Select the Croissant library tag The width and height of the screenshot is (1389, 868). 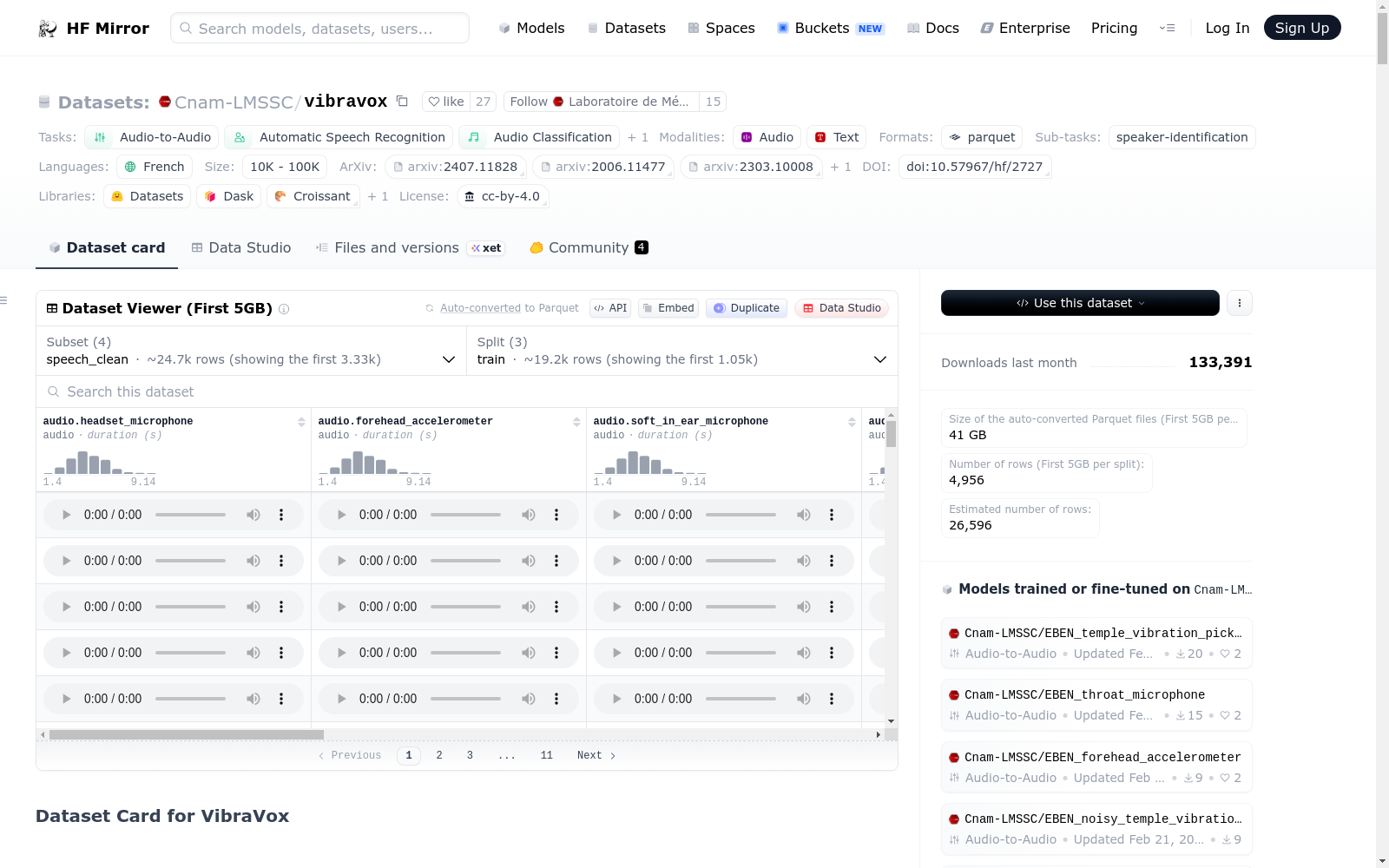click(313, 196)
